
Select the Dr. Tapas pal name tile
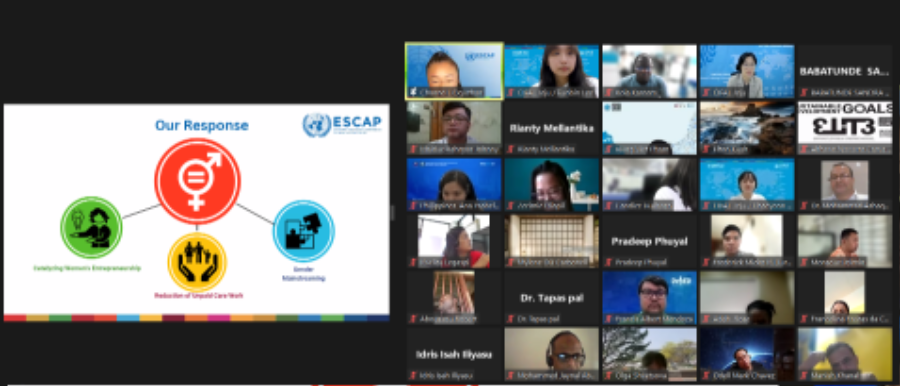552,298
